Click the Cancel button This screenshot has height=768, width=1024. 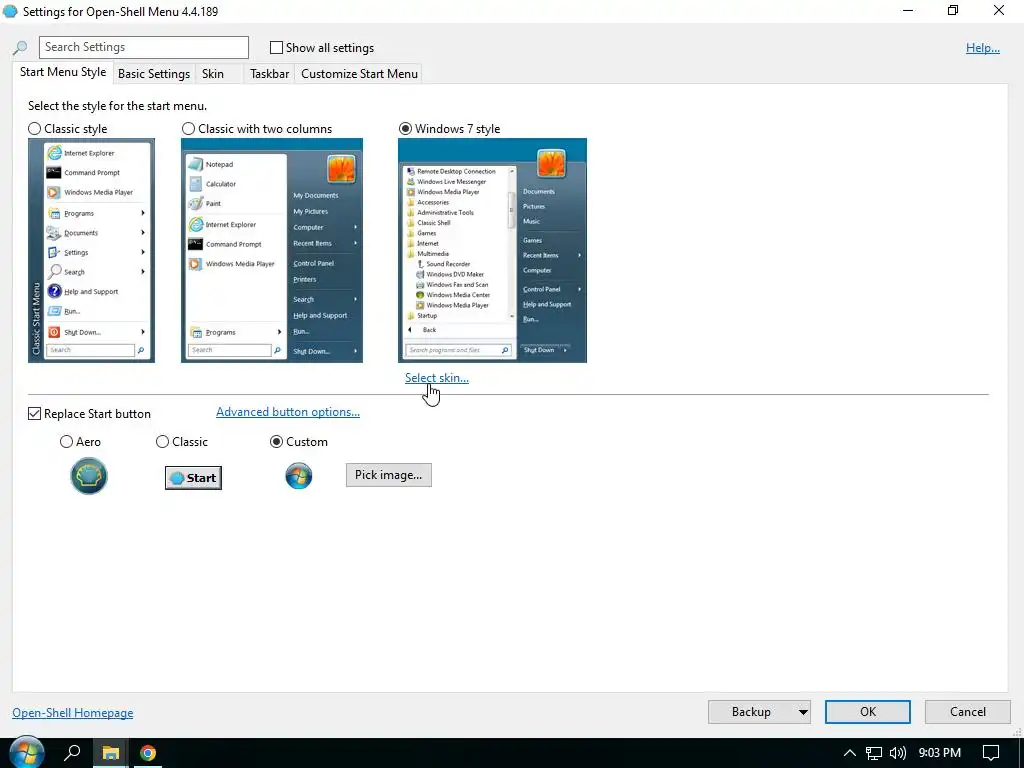(968, 712)
